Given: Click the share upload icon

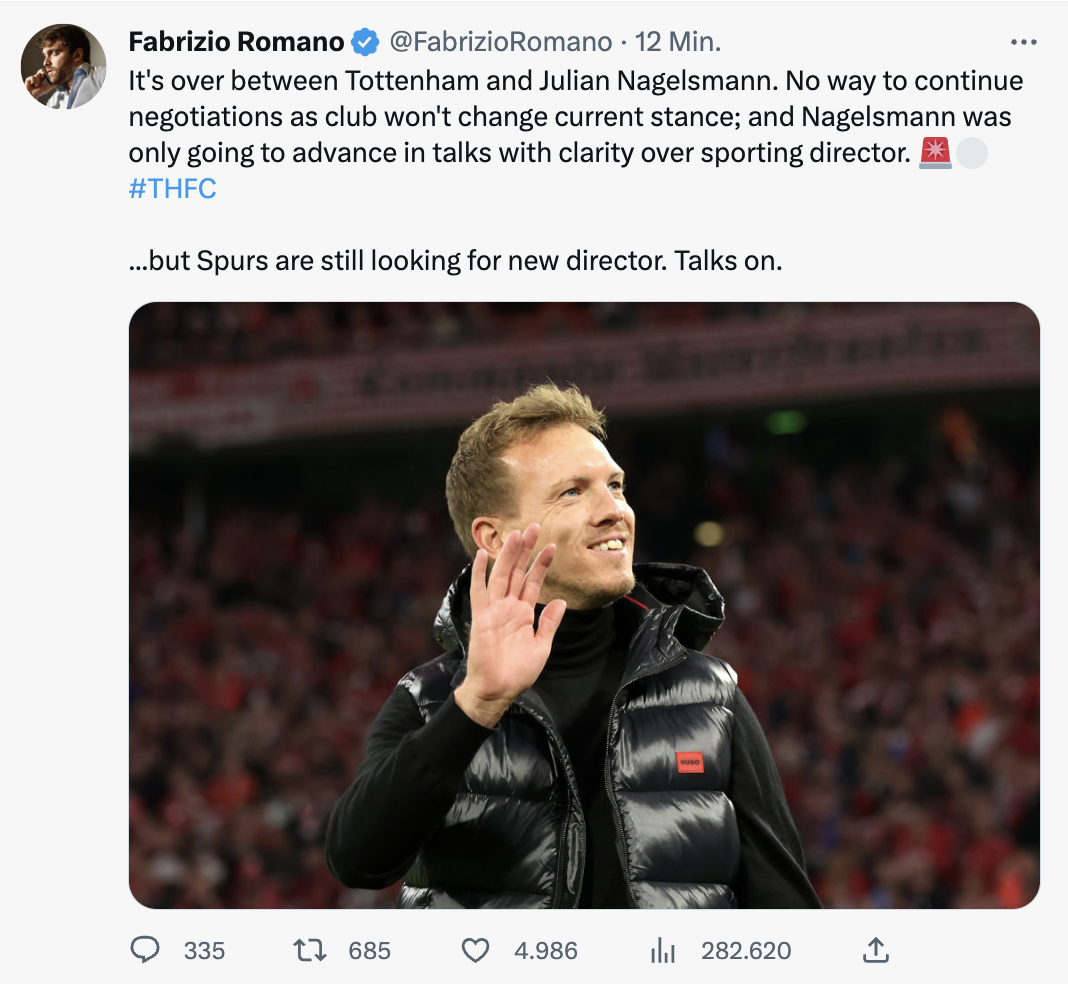Looking at the screenshot, I should tap(875, 950).
